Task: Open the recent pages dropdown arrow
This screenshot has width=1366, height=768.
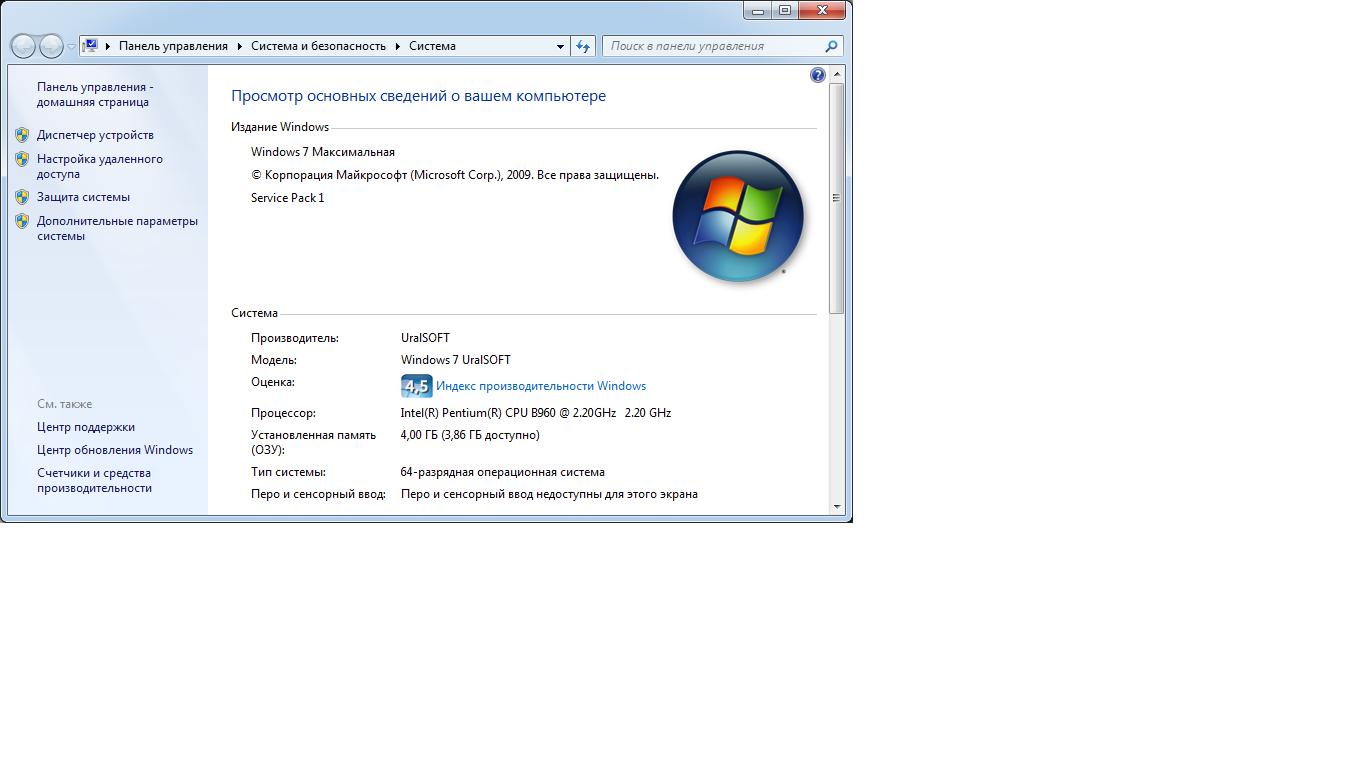Action: tap(71, 47)
